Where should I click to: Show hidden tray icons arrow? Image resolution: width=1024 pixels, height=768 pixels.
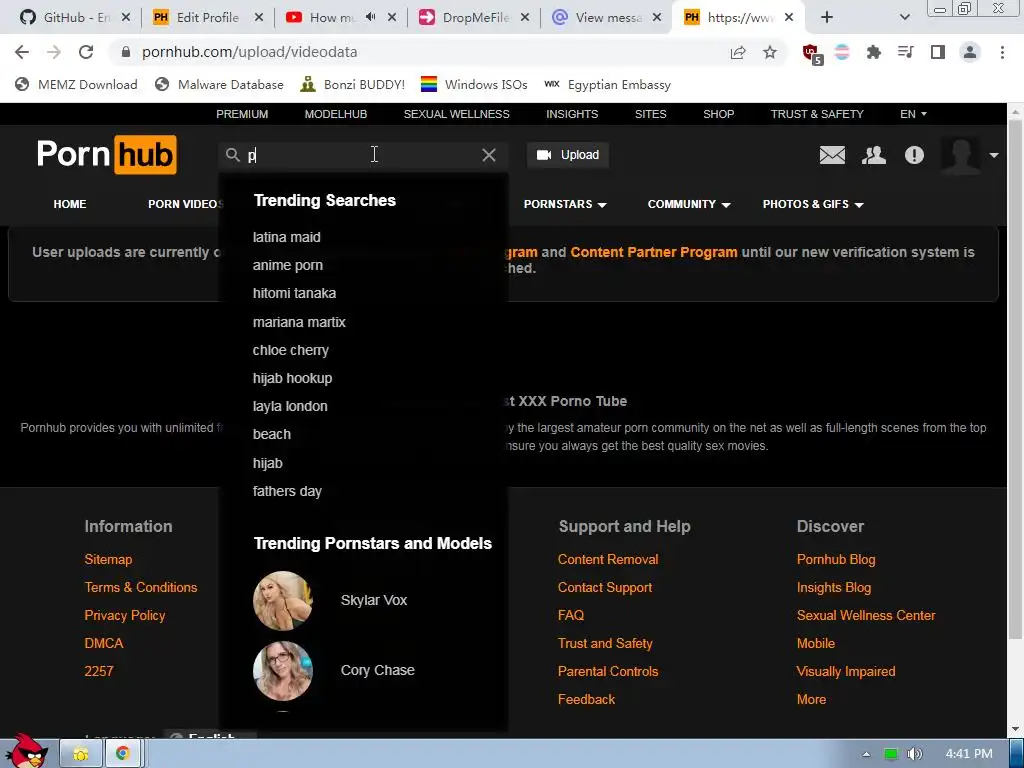[x=867, y=754]
